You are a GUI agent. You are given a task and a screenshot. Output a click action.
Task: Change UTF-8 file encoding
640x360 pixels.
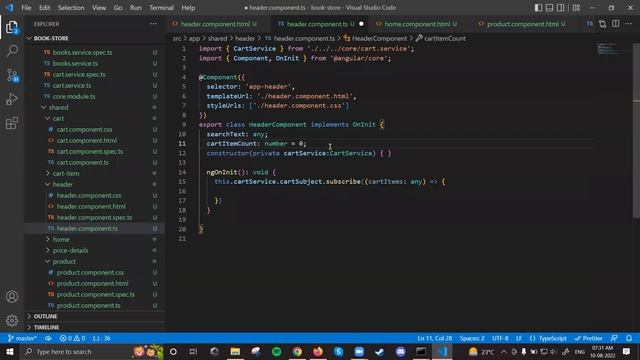500,338
